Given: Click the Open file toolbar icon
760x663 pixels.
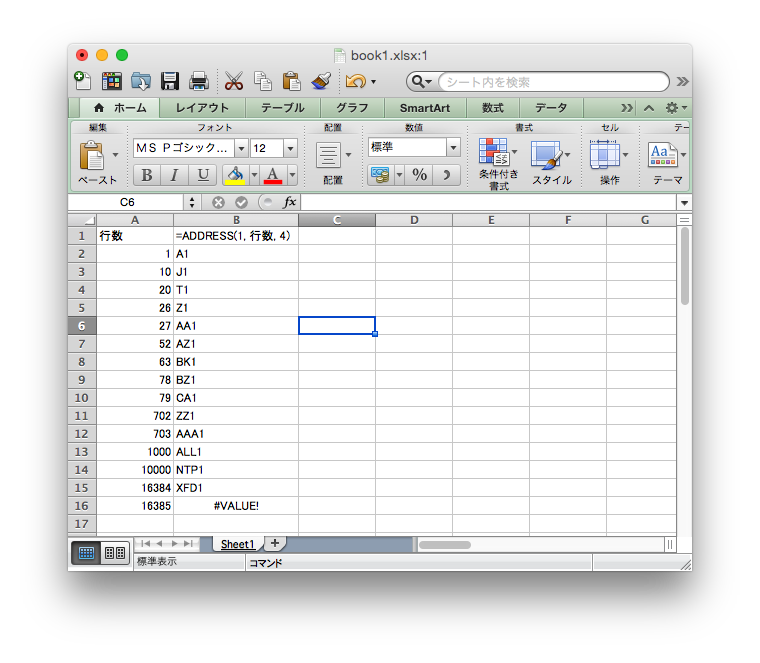Looking at the screenshot, I should [x=141, y=81].
